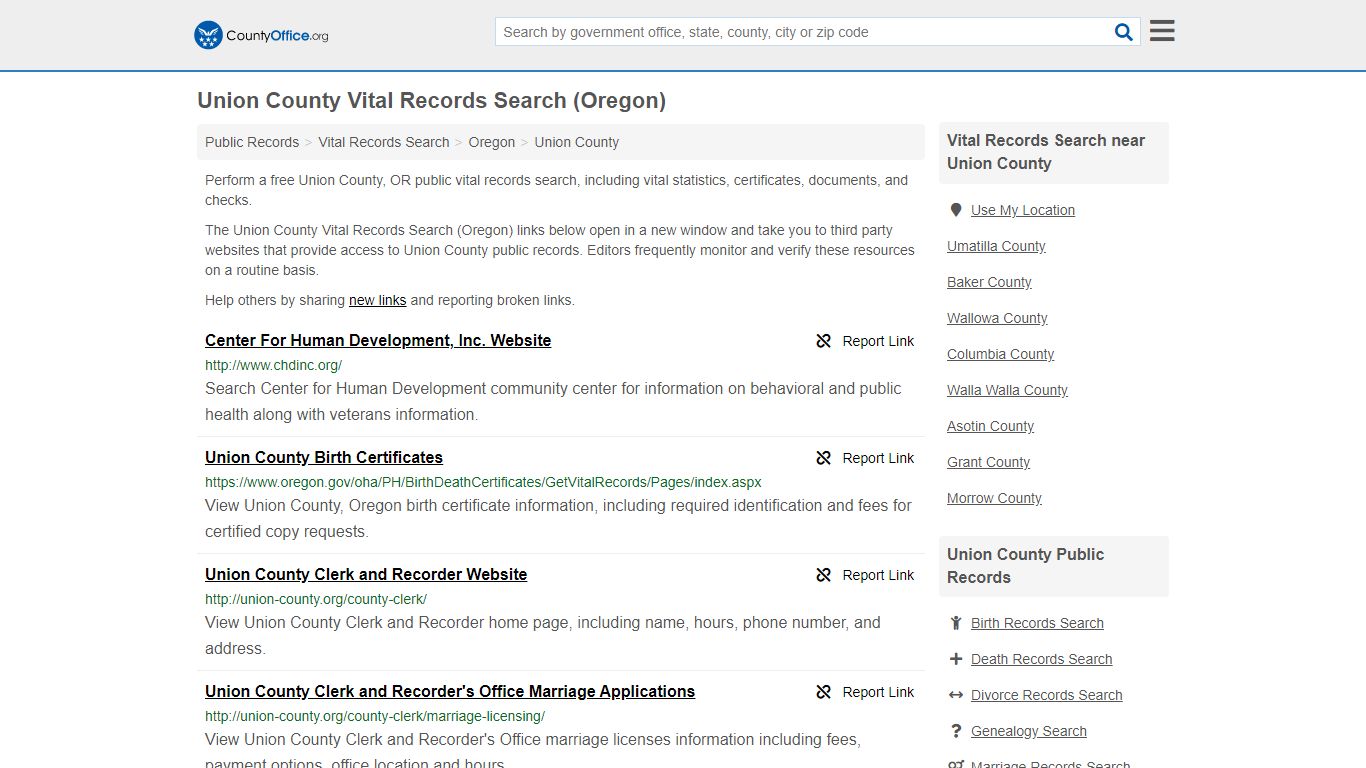The image size is (1366, 768).
Task: Open Morrow County link
Action: click(x=994, y=498)
